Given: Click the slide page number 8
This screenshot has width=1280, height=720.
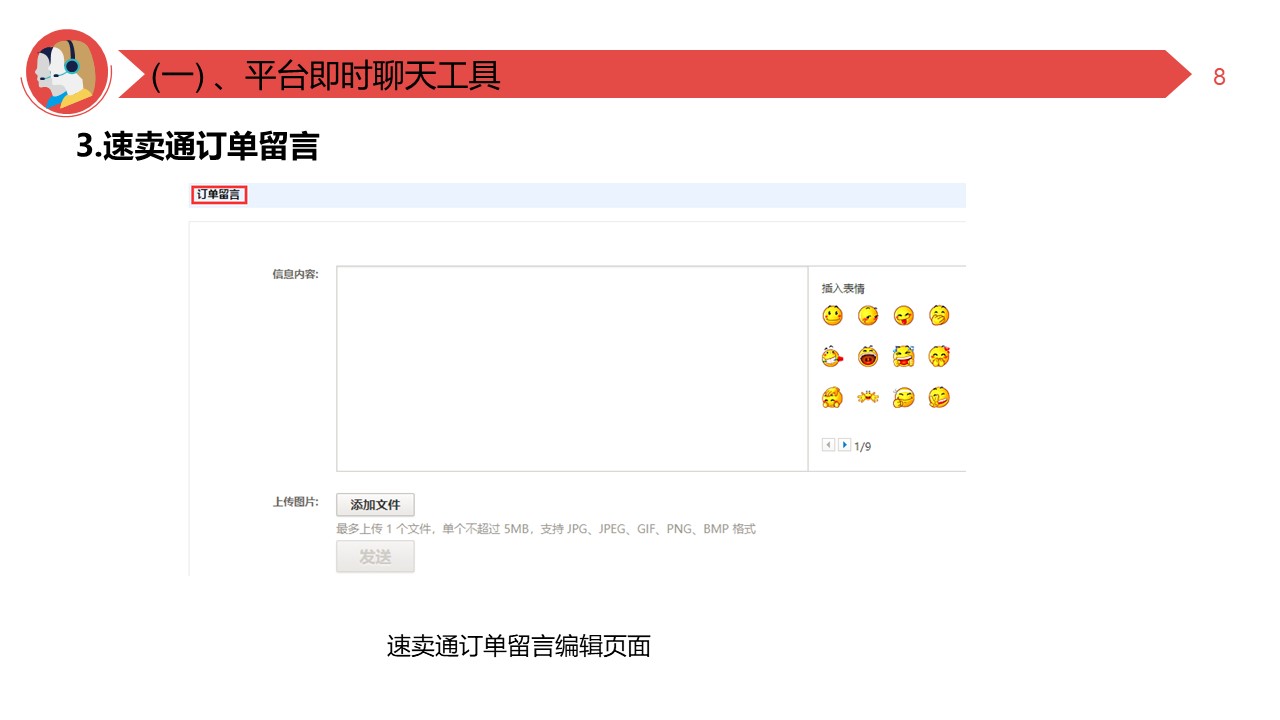Looking at the screenshot, I should point(1219,77).
